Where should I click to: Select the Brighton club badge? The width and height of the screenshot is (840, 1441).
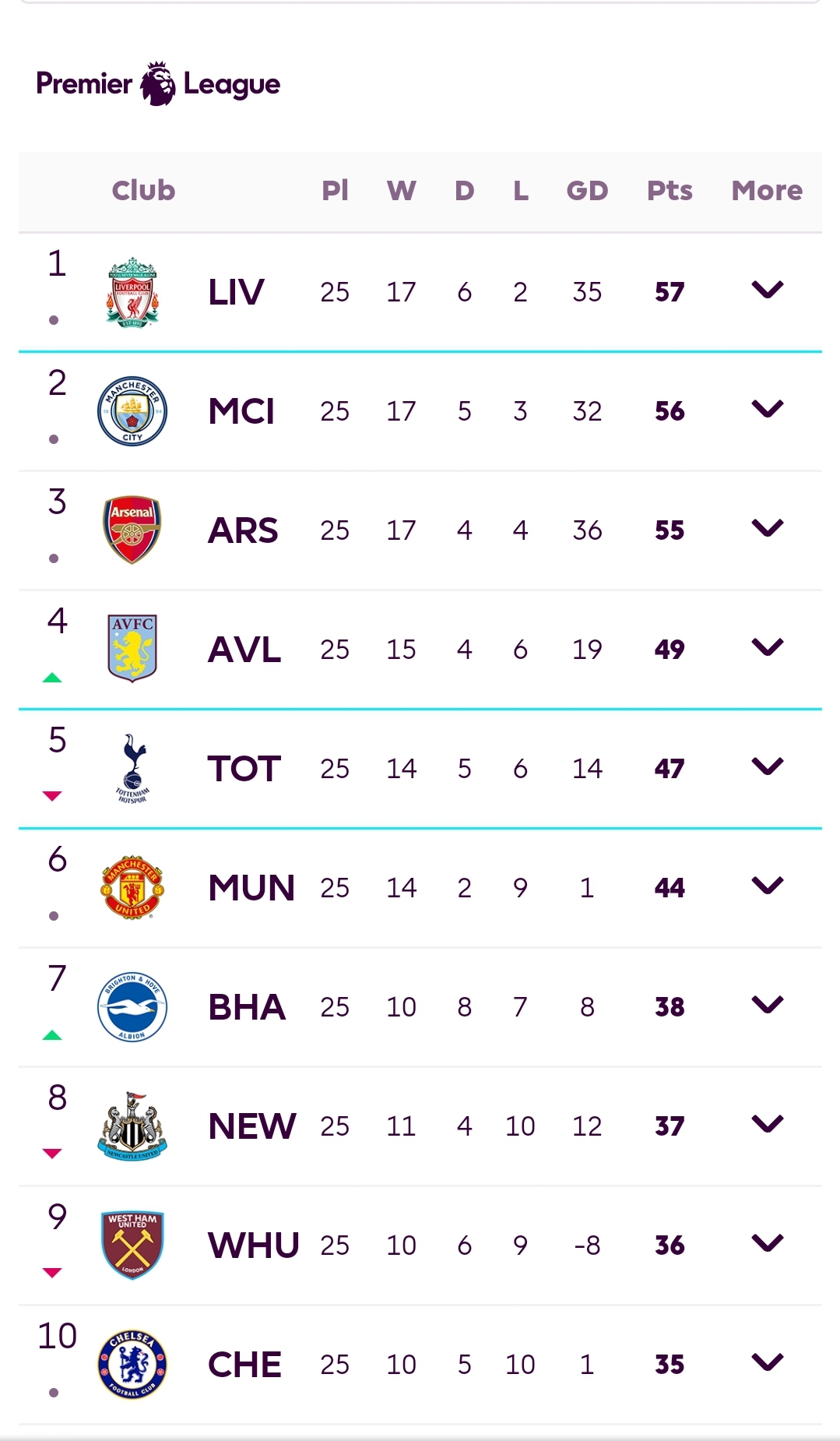tap(132, 1006)
